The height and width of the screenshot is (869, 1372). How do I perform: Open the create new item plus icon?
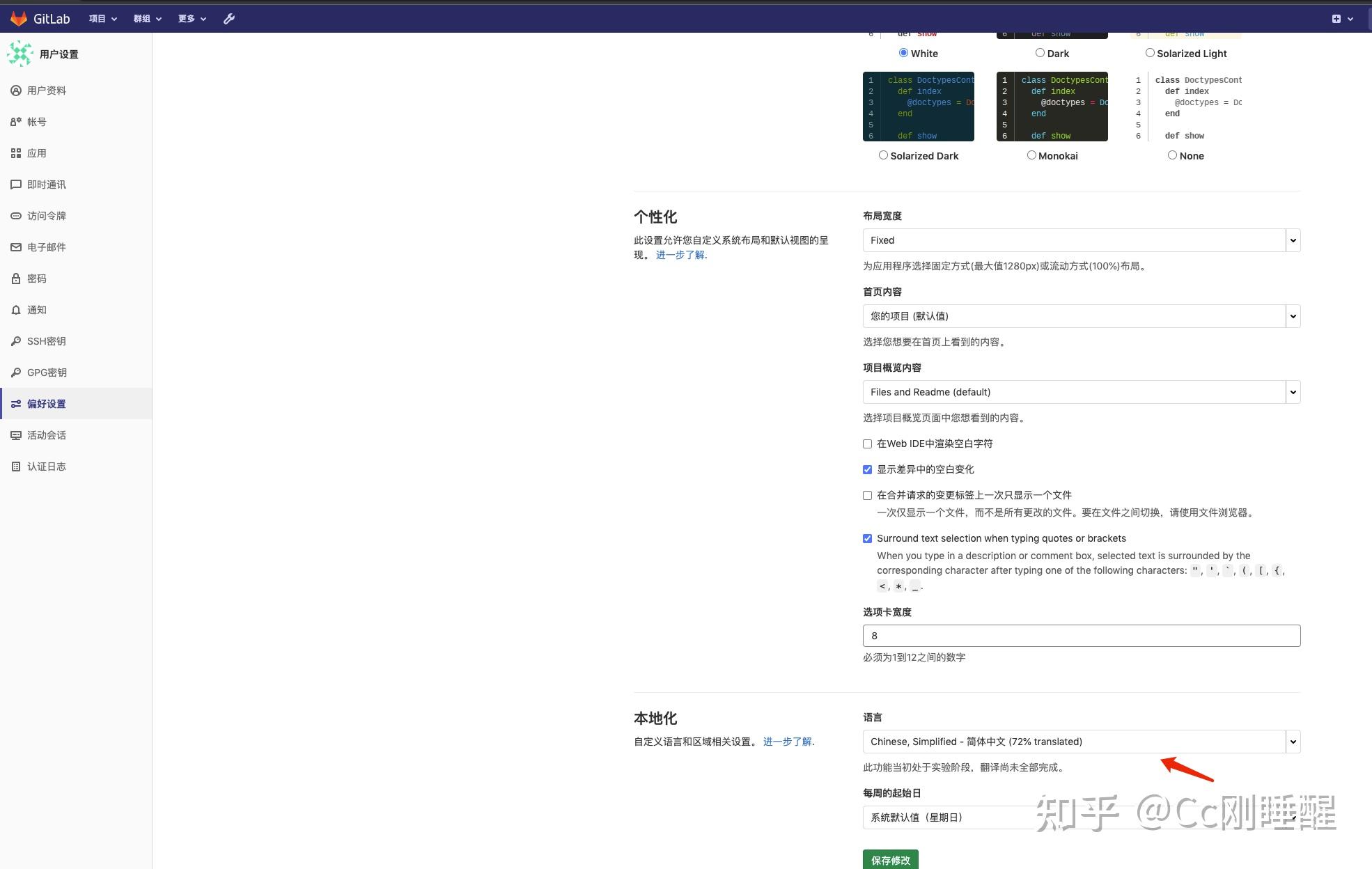coord(1336,19)
